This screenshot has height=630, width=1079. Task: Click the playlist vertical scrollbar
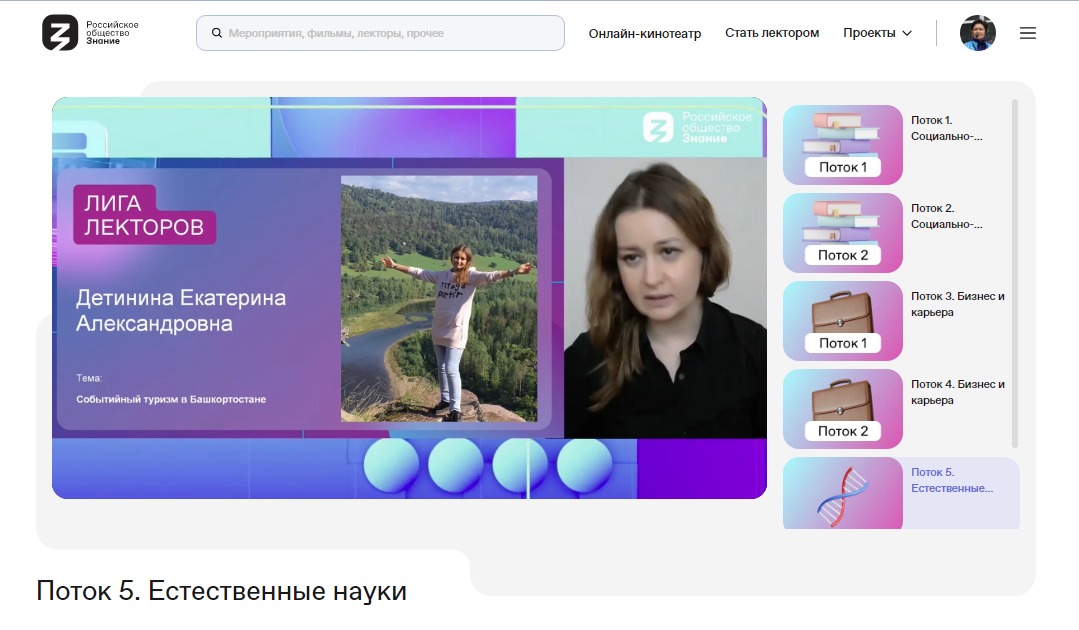[1015, 270]
